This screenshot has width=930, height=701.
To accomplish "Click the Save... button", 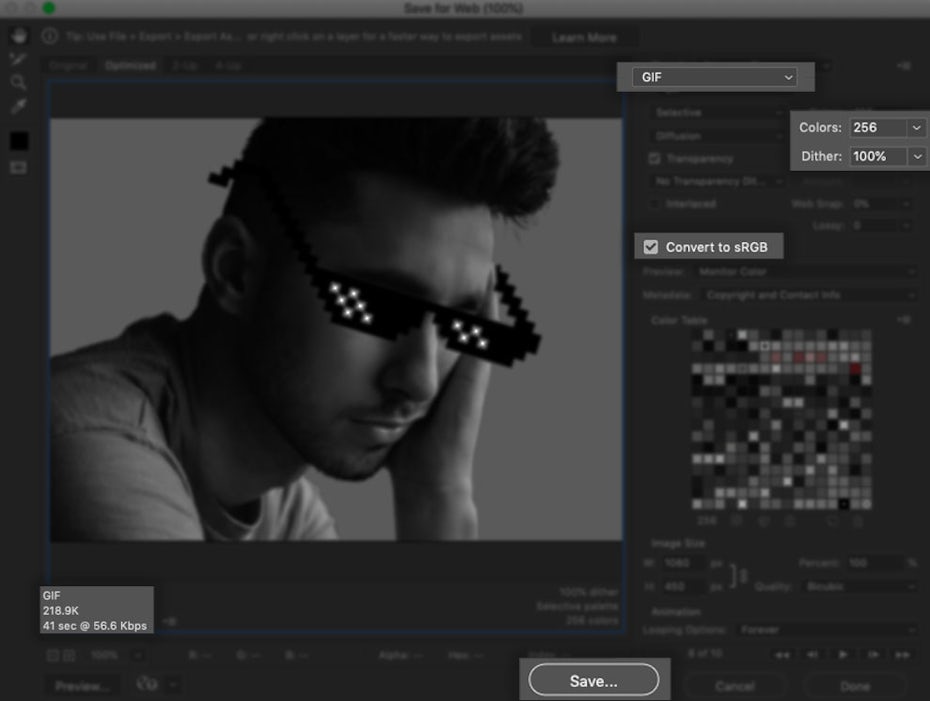I will [x=593, y=681].
